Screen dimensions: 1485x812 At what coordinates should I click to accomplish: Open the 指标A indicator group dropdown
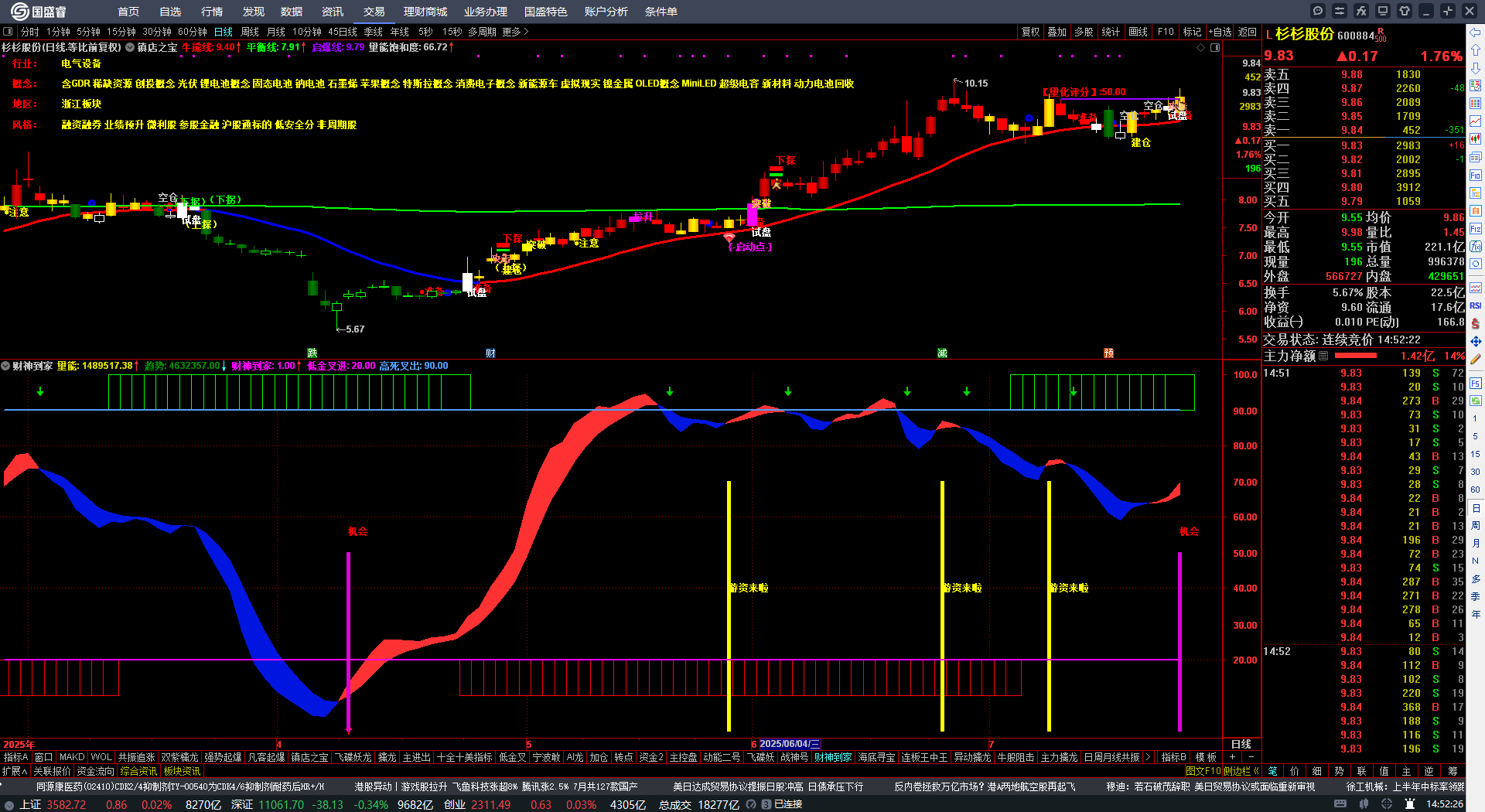15,757
